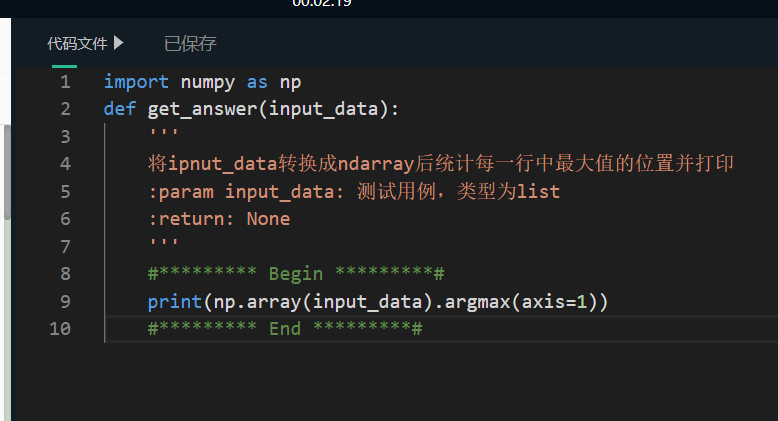Click line number 5 in the gutter
Screen dimensions: 778x421
coord(65,192)
